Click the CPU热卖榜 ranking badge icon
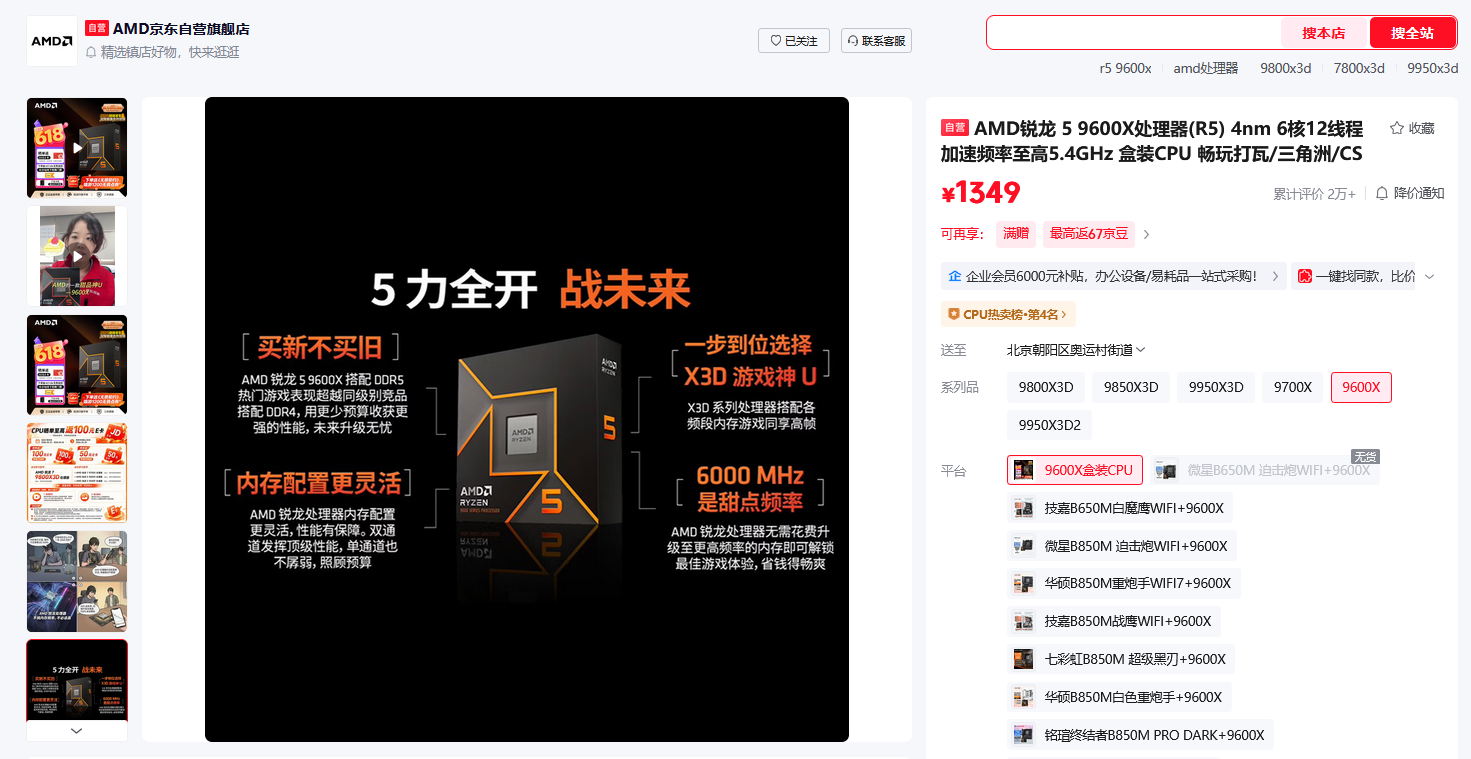Screen dimensions: 1471x759 953,314
